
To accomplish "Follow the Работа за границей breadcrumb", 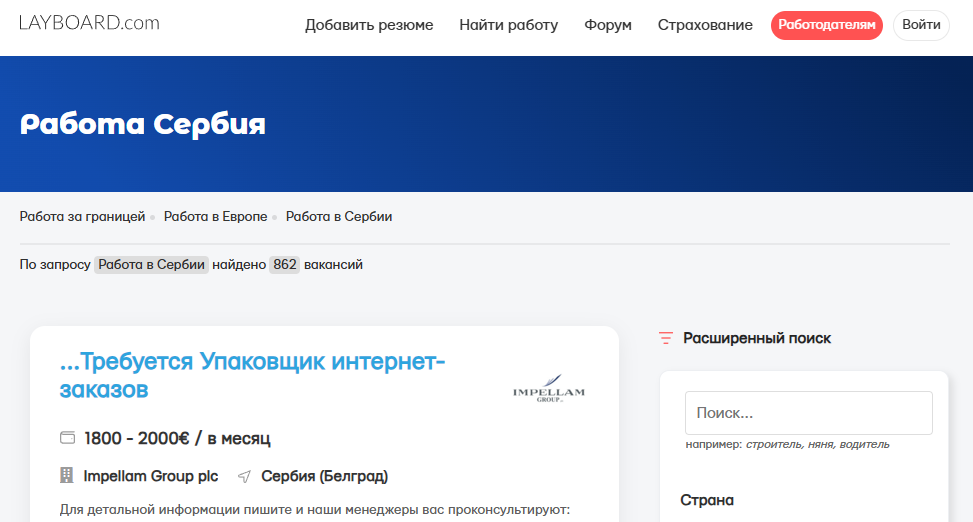I will 83,217.
